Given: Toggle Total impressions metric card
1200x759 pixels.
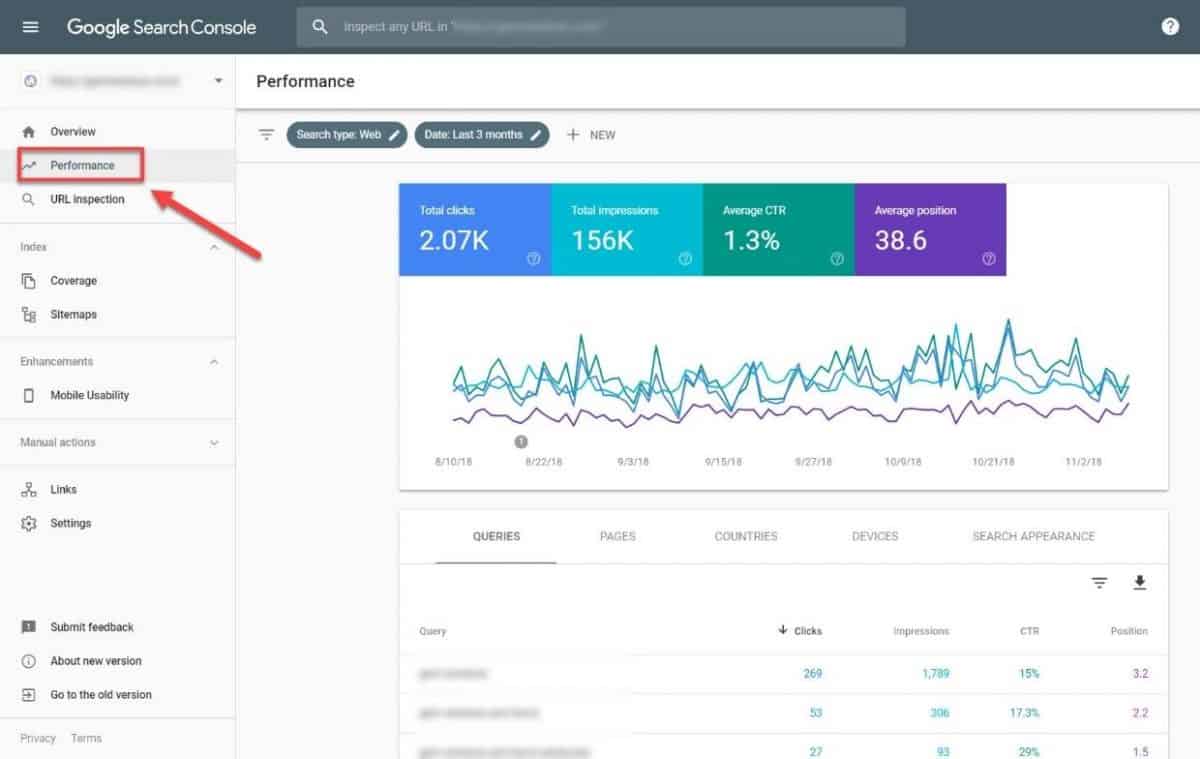Looking at the screenshot, I should (627, 230).
